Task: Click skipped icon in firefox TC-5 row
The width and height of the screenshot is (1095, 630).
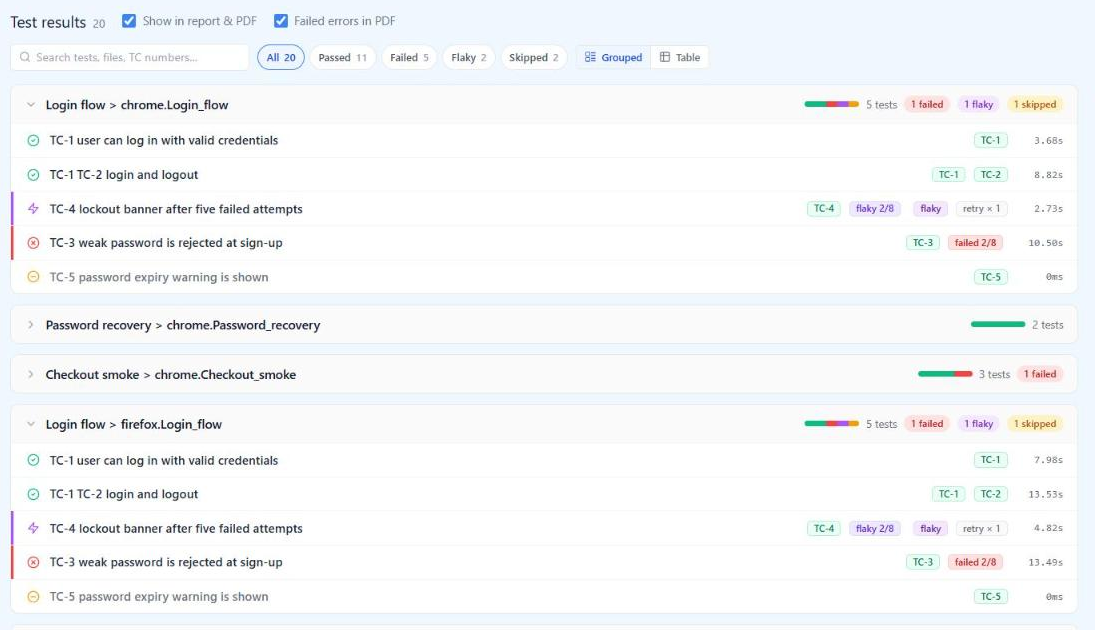Action: 33,596
